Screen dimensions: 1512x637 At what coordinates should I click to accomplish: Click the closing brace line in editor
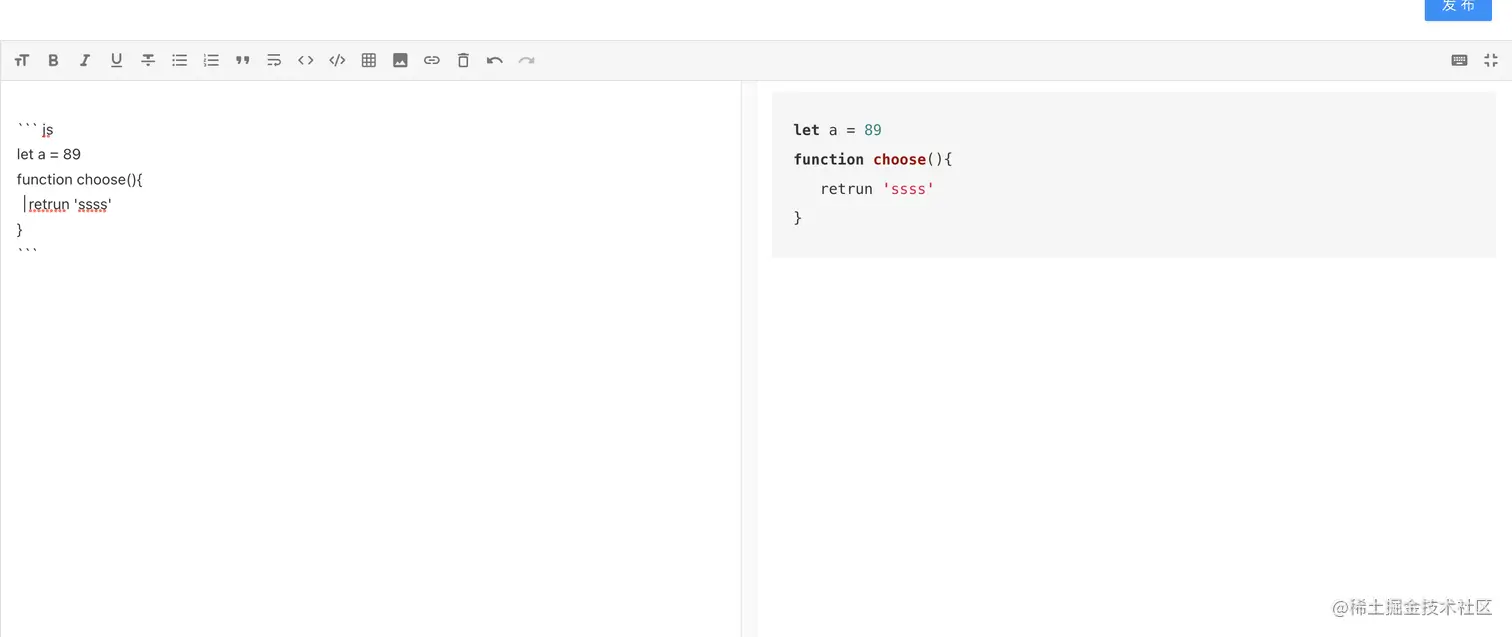pyautogui.click(x=20, y=229)
